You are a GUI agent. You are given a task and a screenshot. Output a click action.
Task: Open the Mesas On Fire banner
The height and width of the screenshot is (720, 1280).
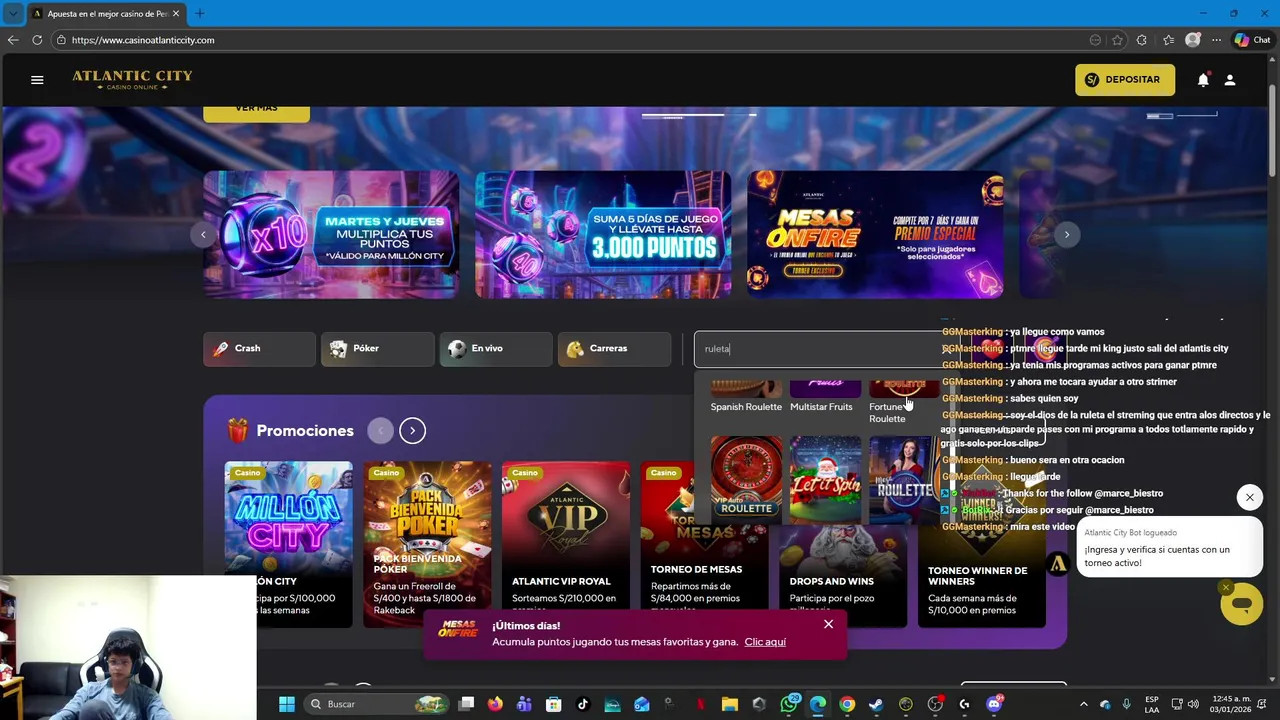(x=875, y=235)
